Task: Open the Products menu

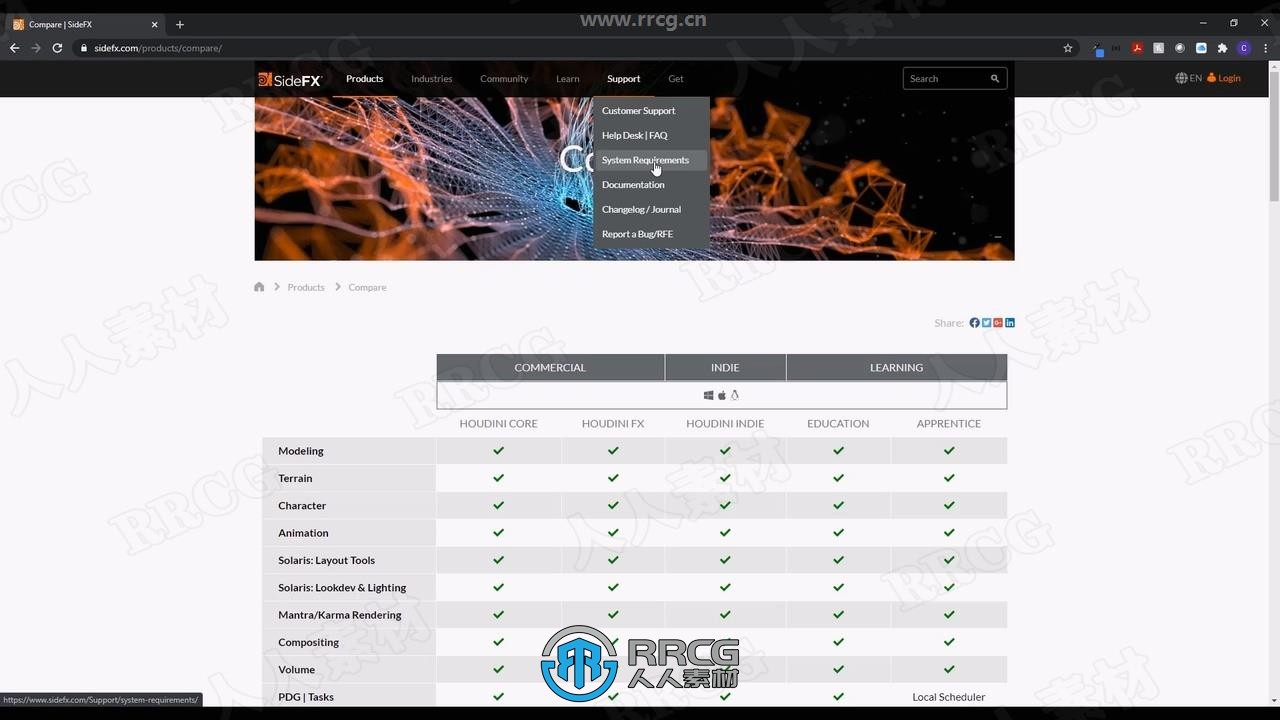Action: 364,79
